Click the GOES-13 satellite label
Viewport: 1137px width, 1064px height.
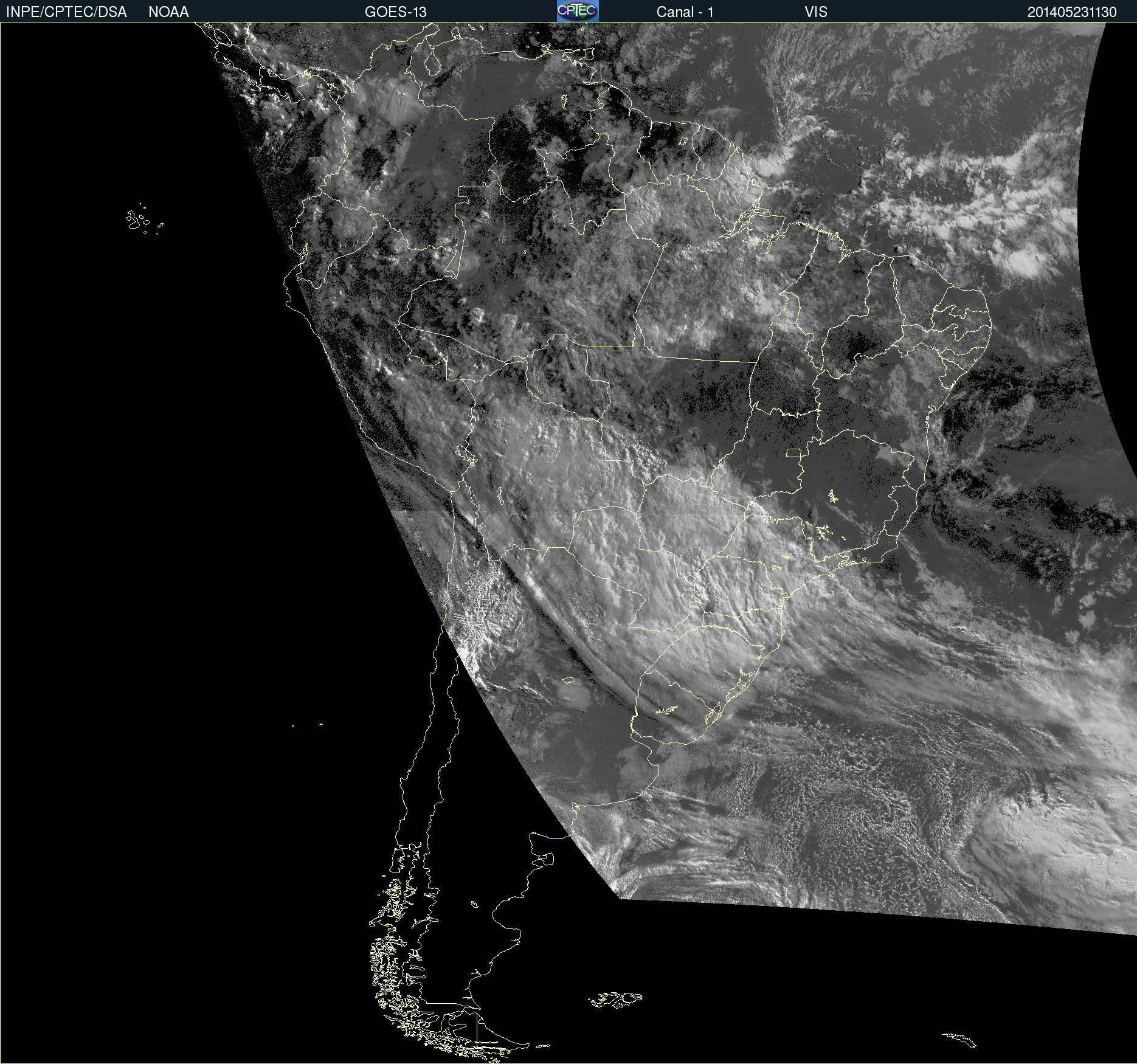click(x=396, y=12)
